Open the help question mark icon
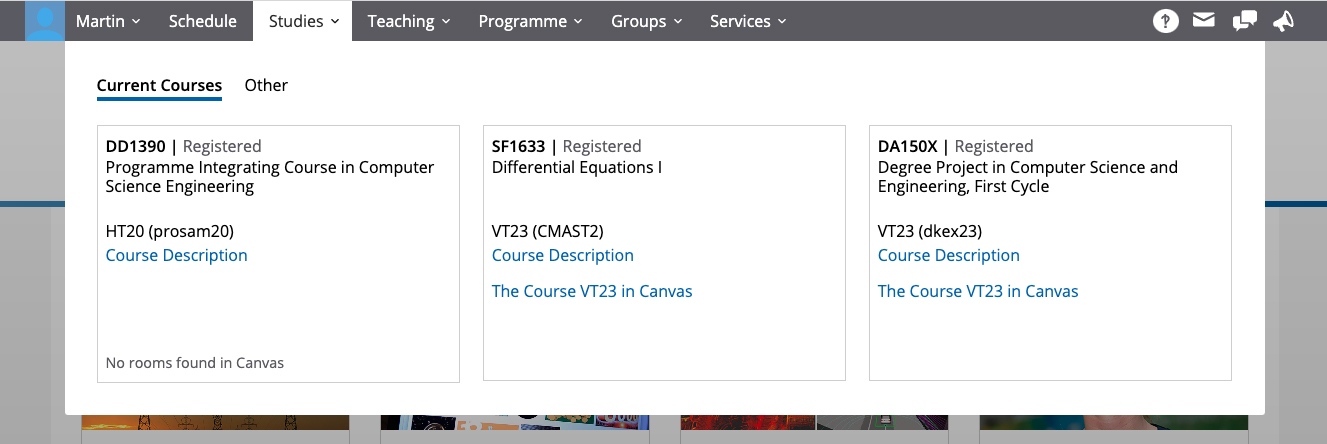Image resolution: width=1327 pixels, height=444 pixels. [x=1165, y=21]
